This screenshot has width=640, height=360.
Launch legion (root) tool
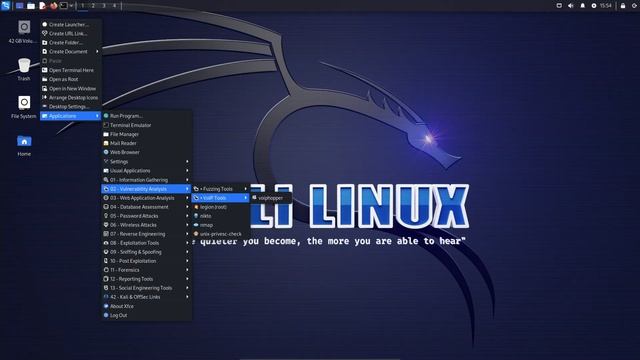pyautogui.click(x=221, y=207)
